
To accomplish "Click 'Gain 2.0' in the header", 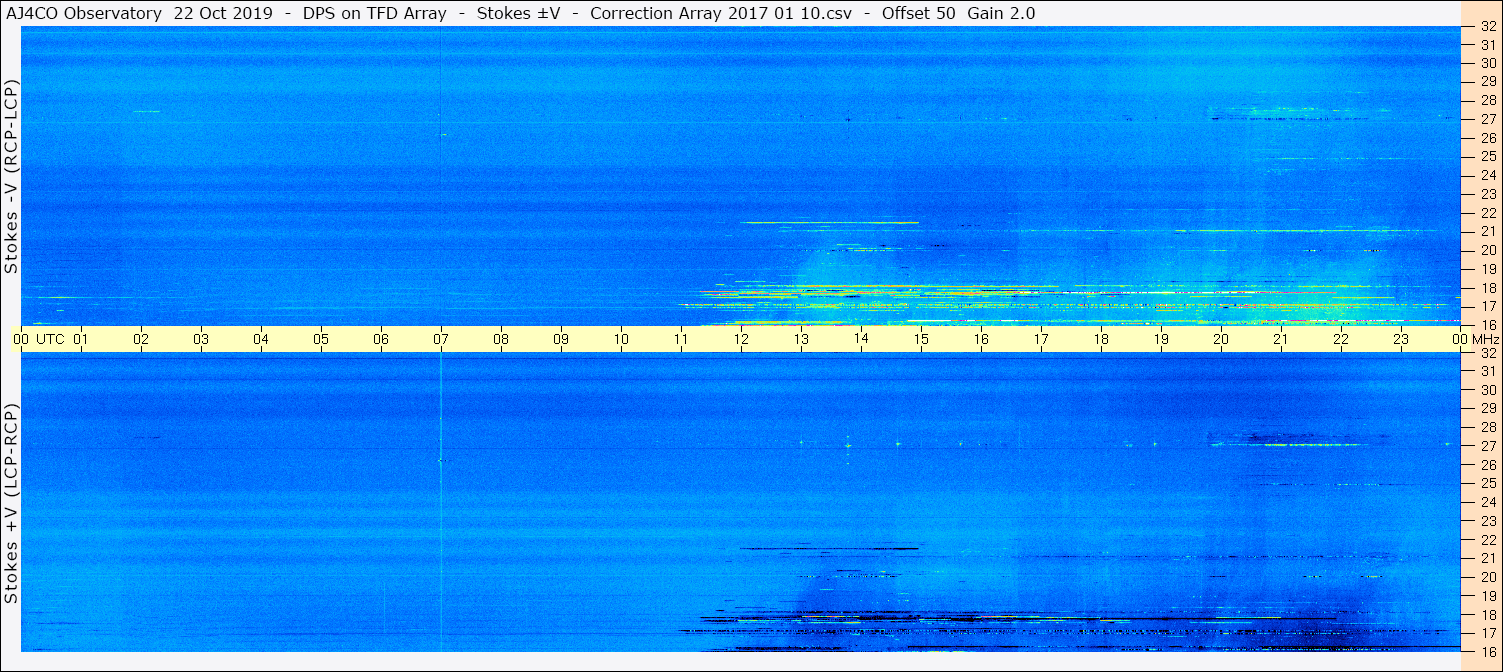I will pyautogui.click(x=1001, y=13).
